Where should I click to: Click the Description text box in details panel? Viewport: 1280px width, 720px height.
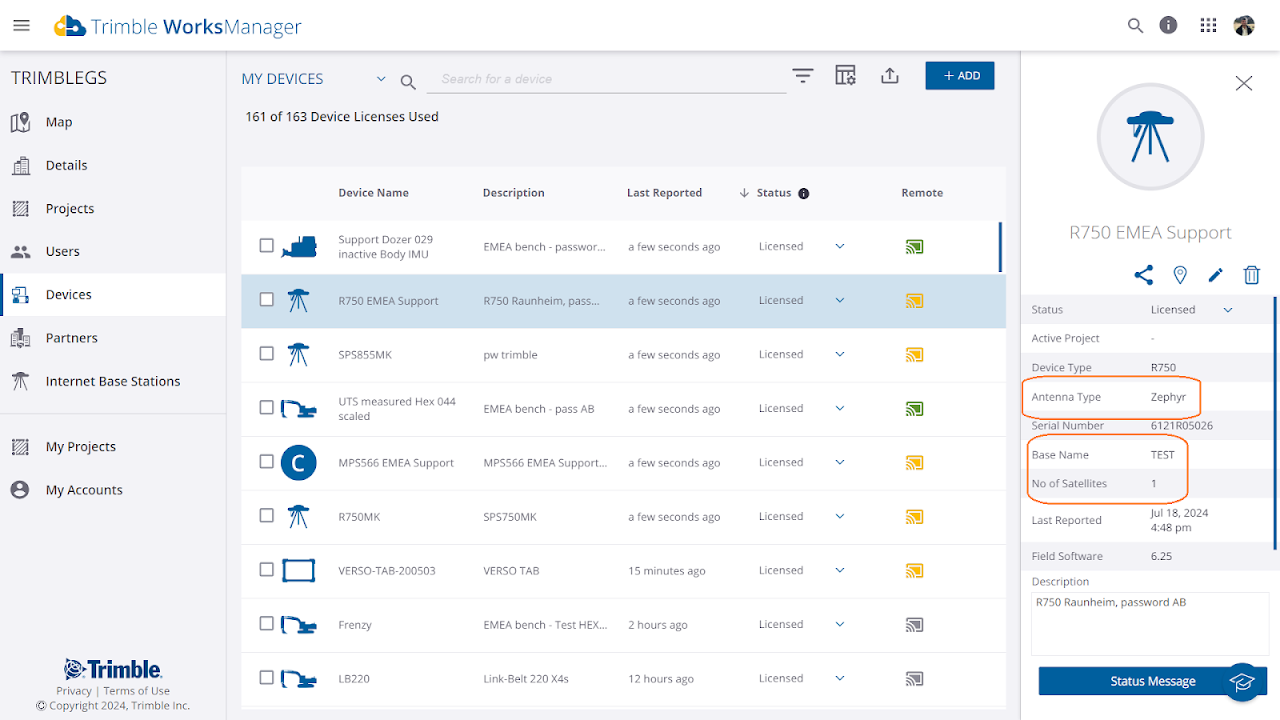click(x=1150, y=623)
